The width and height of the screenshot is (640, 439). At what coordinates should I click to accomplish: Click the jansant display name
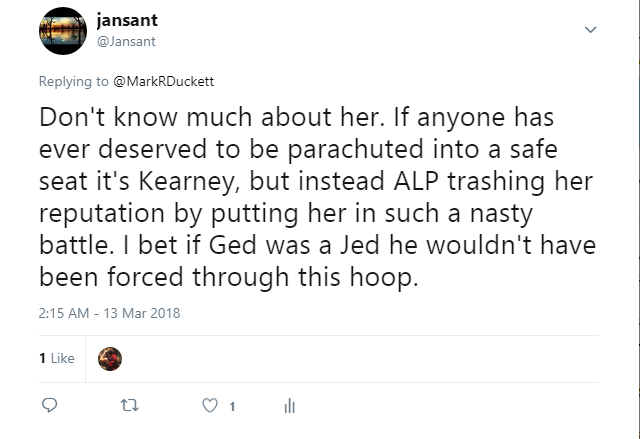(127, 20)
